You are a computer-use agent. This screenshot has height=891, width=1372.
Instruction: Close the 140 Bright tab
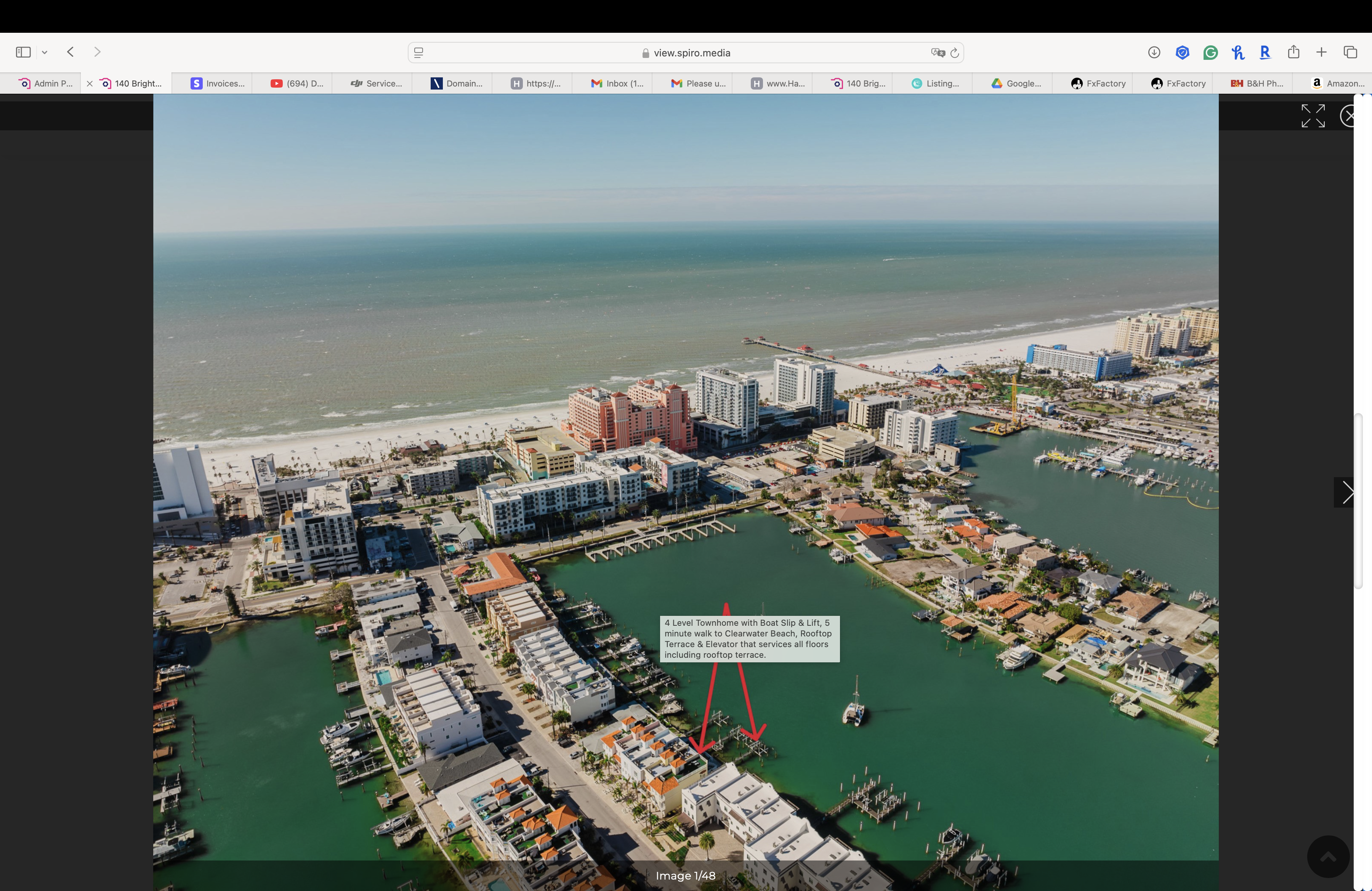pyautogui.click(x=90, y=83)
